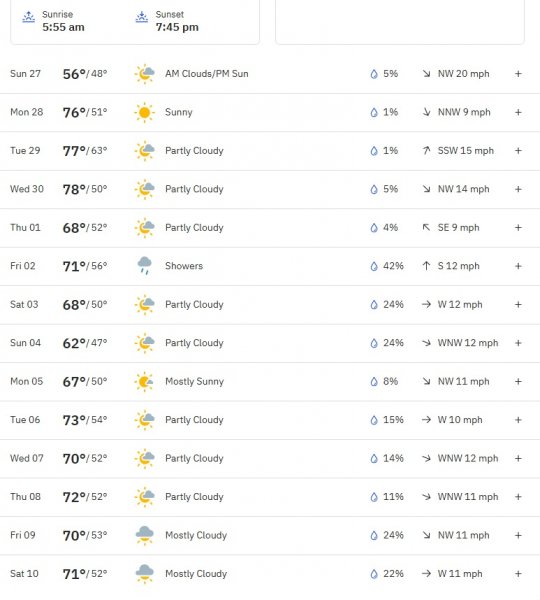Click the AM Clouds/PM Sun weather icon
Viewport: 540px width, 600px height.
point(145,74)
